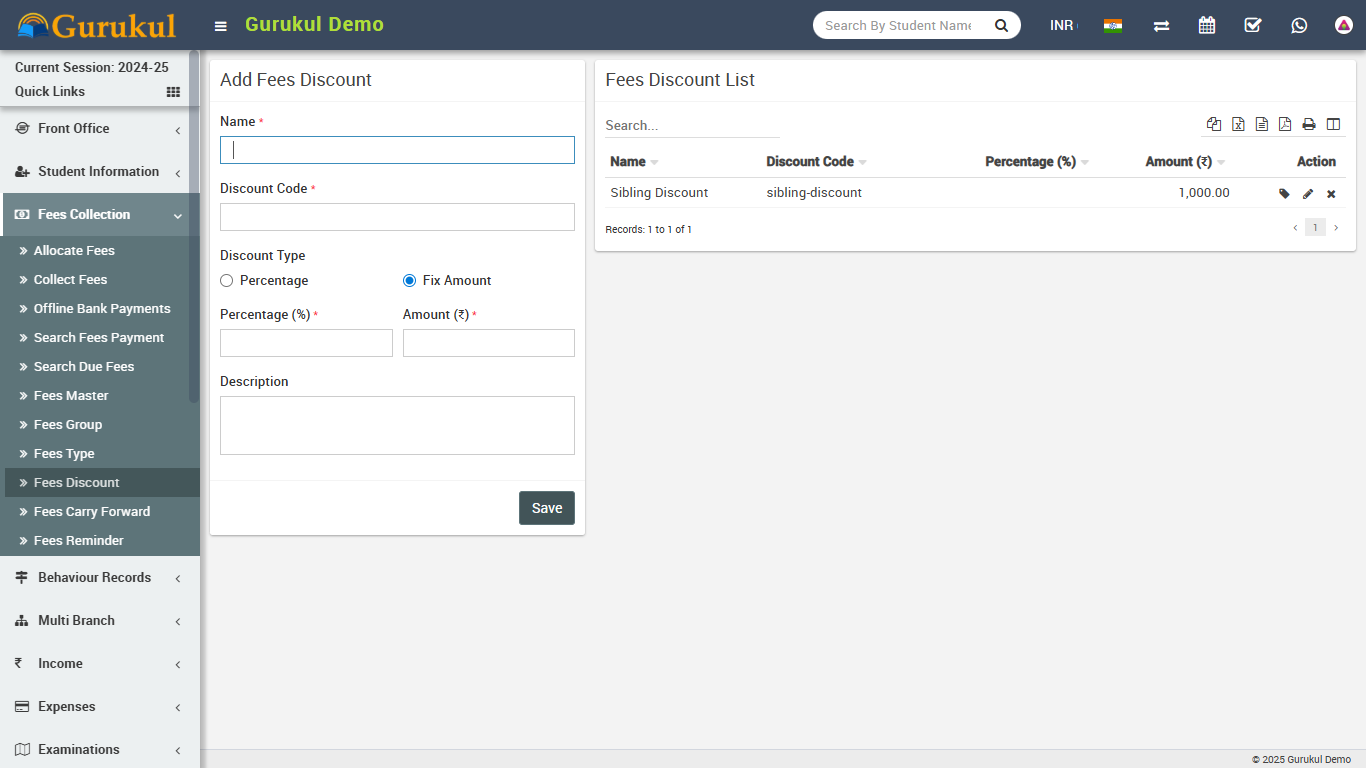Select the Percentage discount type
Image resolution: width=1366 pixels, height=768 pixels.
[x=227, y=281]
